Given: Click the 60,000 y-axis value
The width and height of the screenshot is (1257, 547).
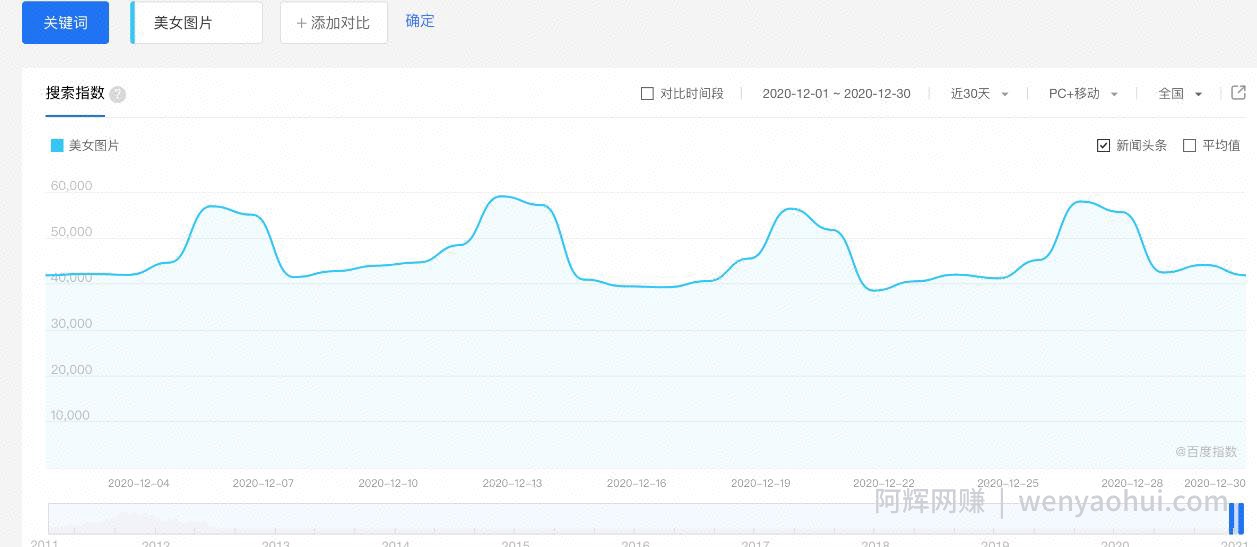Looking at the screenshot, I should 71,186.
